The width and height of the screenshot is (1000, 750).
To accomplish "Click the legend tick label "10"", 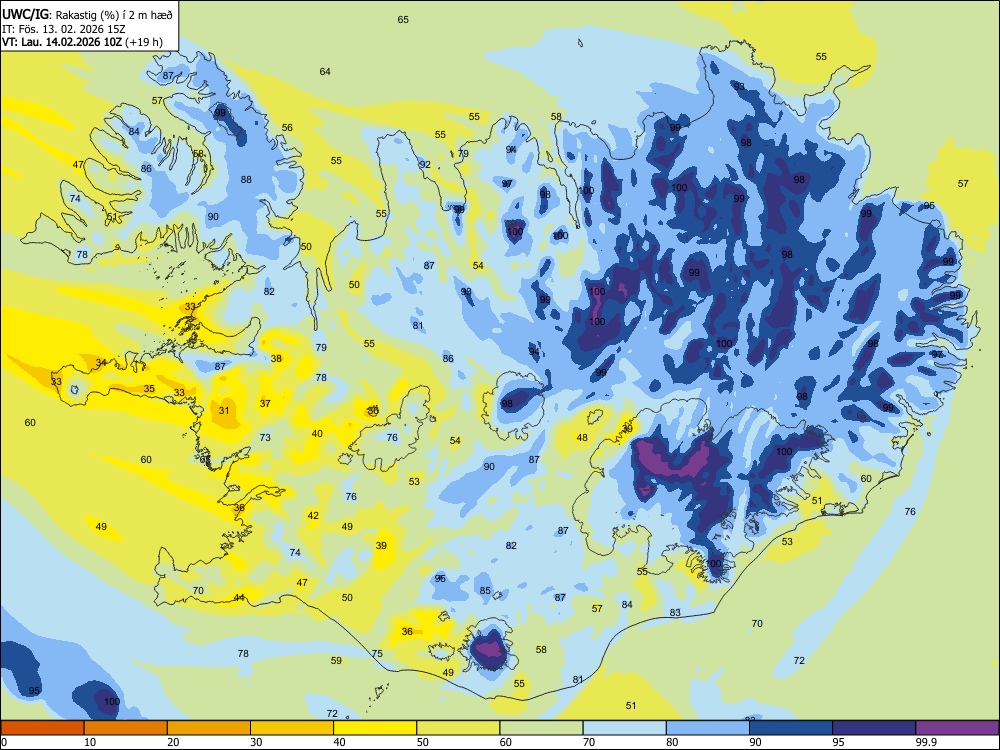I will pos(90,742).
